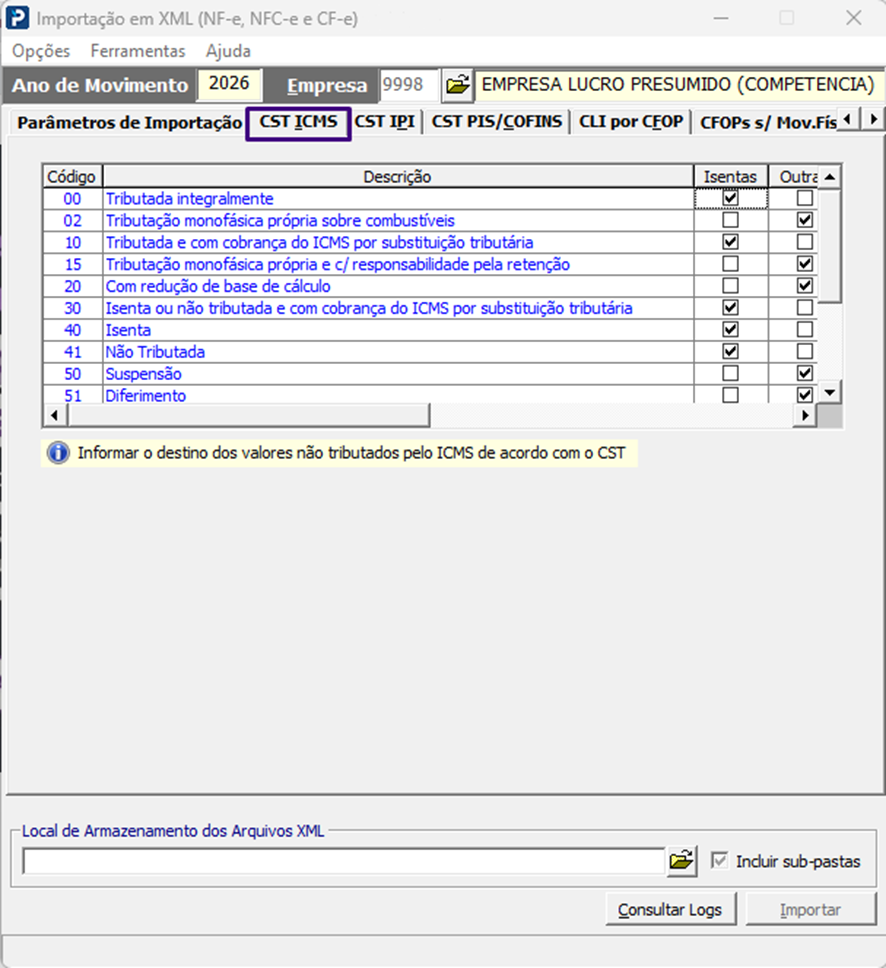Click the Empresa code field 9998
This screenshot has width=886, height=968.
tap(408, 85)
